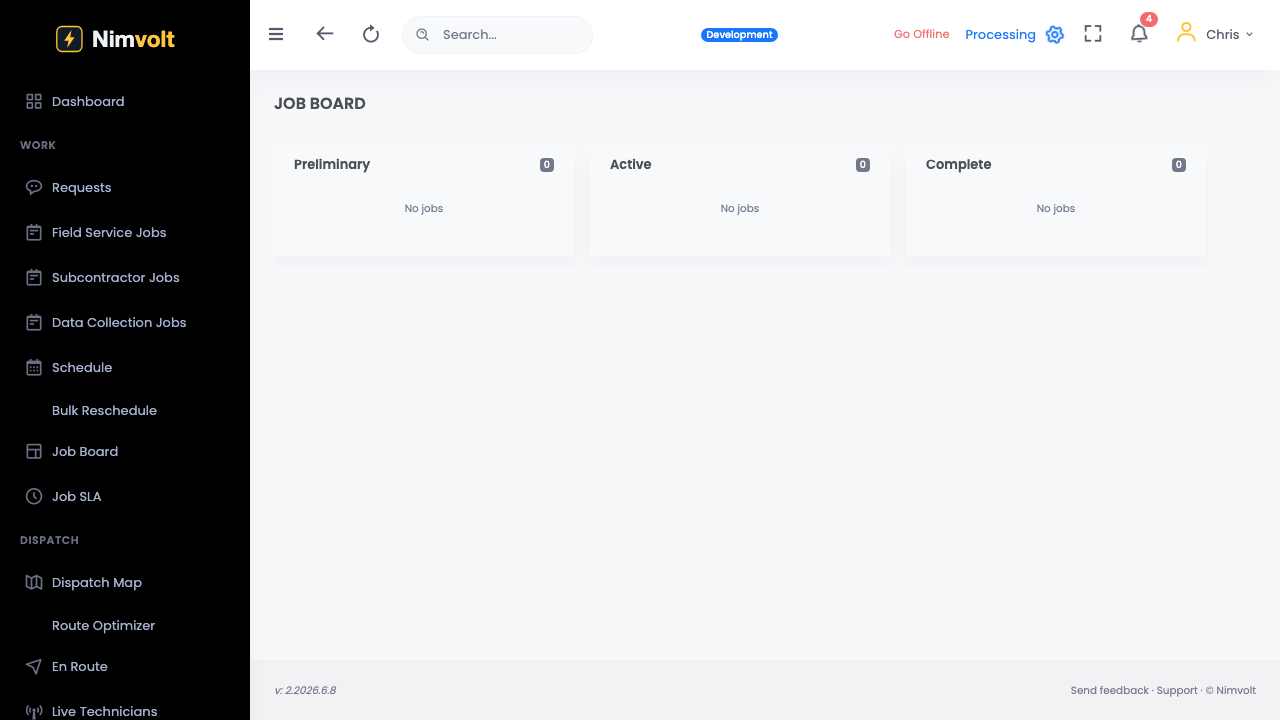This screenshot has height=720, width=1280.
Task: Click the Job SLA clock icon
Action: tap(34, 496)
